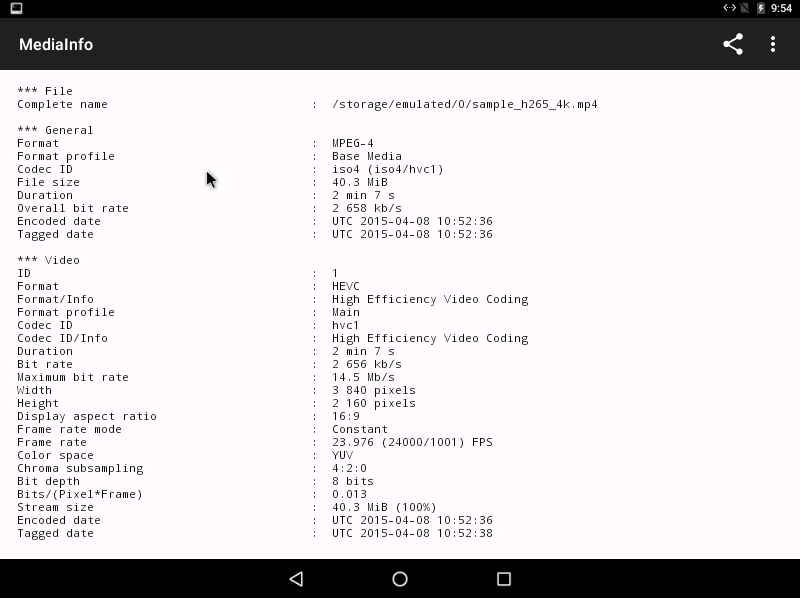
Task: Tap the notification icon in the top-left status bar
Action: [17, 8]
